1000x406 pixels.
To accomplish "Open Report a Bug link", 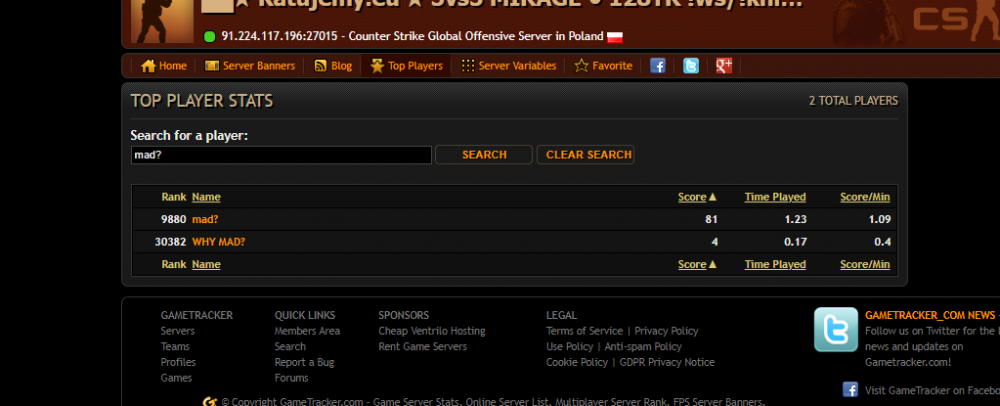I will coord(304,362).
